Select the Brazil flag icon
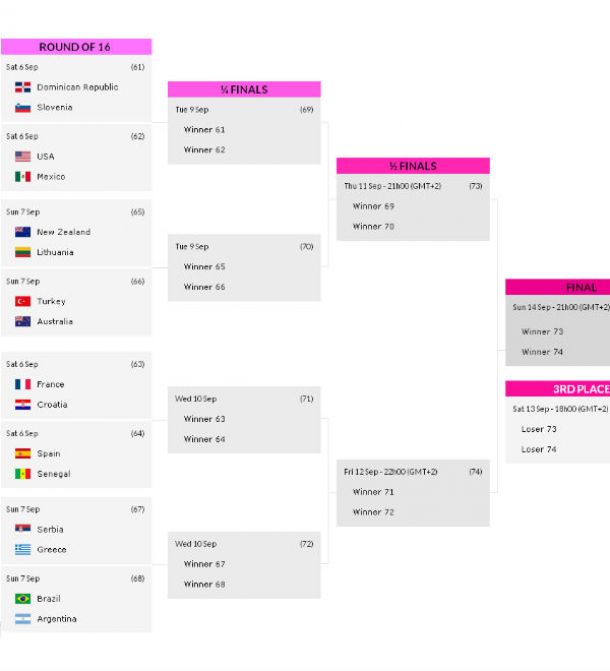610x671 pixels. point(23,599)
